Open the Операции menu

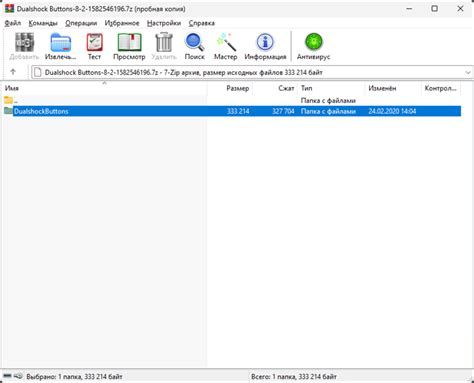[81, 23]
